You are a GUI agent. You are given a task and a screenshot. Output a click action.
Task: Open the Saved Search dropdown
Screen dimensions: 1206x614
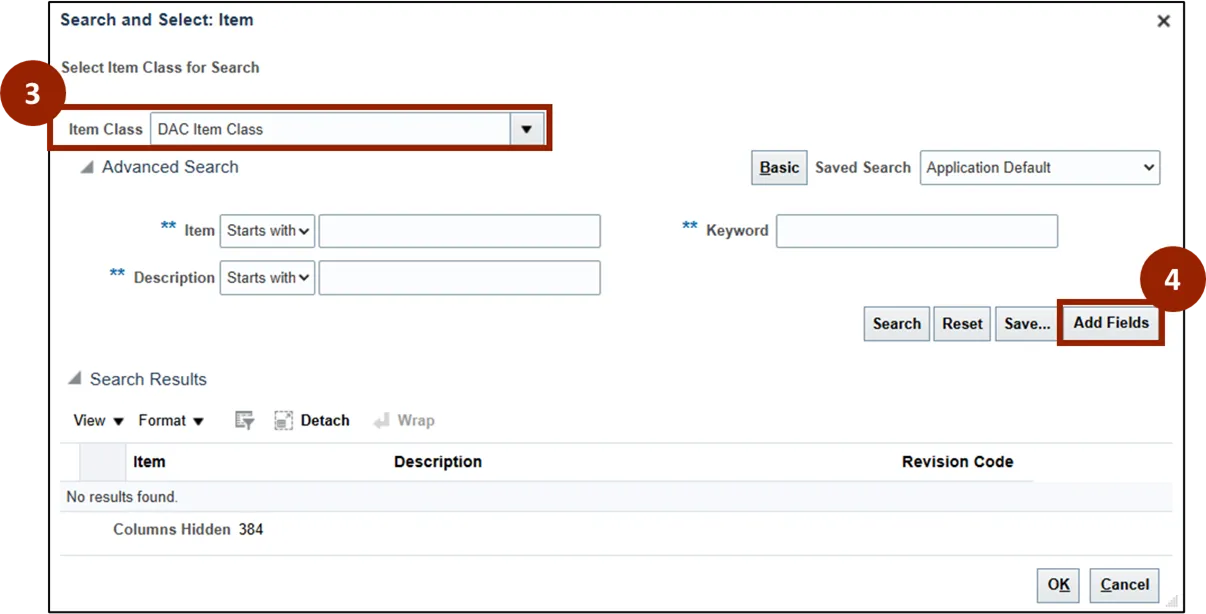[x=1039, y=168]
